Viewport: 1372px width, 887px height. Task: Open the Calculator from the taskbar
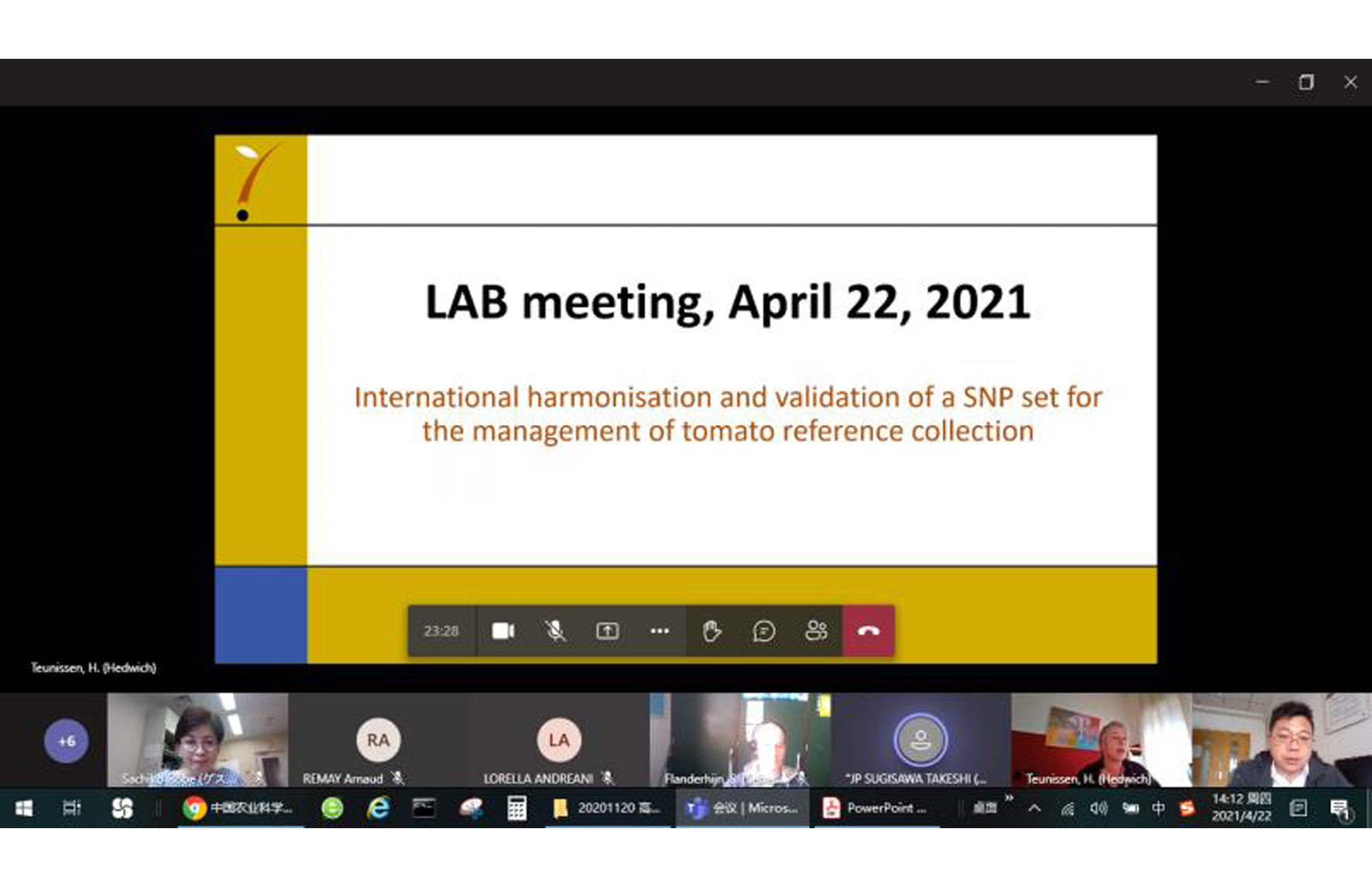[516, 808]
